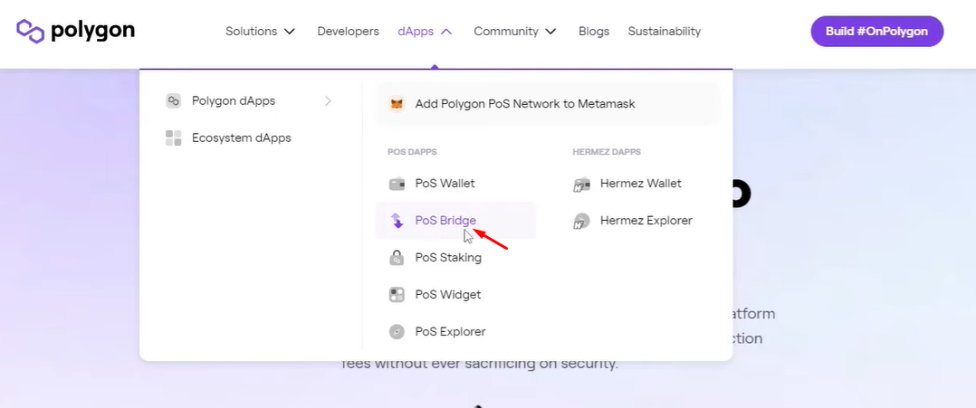Click the PoS Wallet icon
976x408 pixels.
397,184
